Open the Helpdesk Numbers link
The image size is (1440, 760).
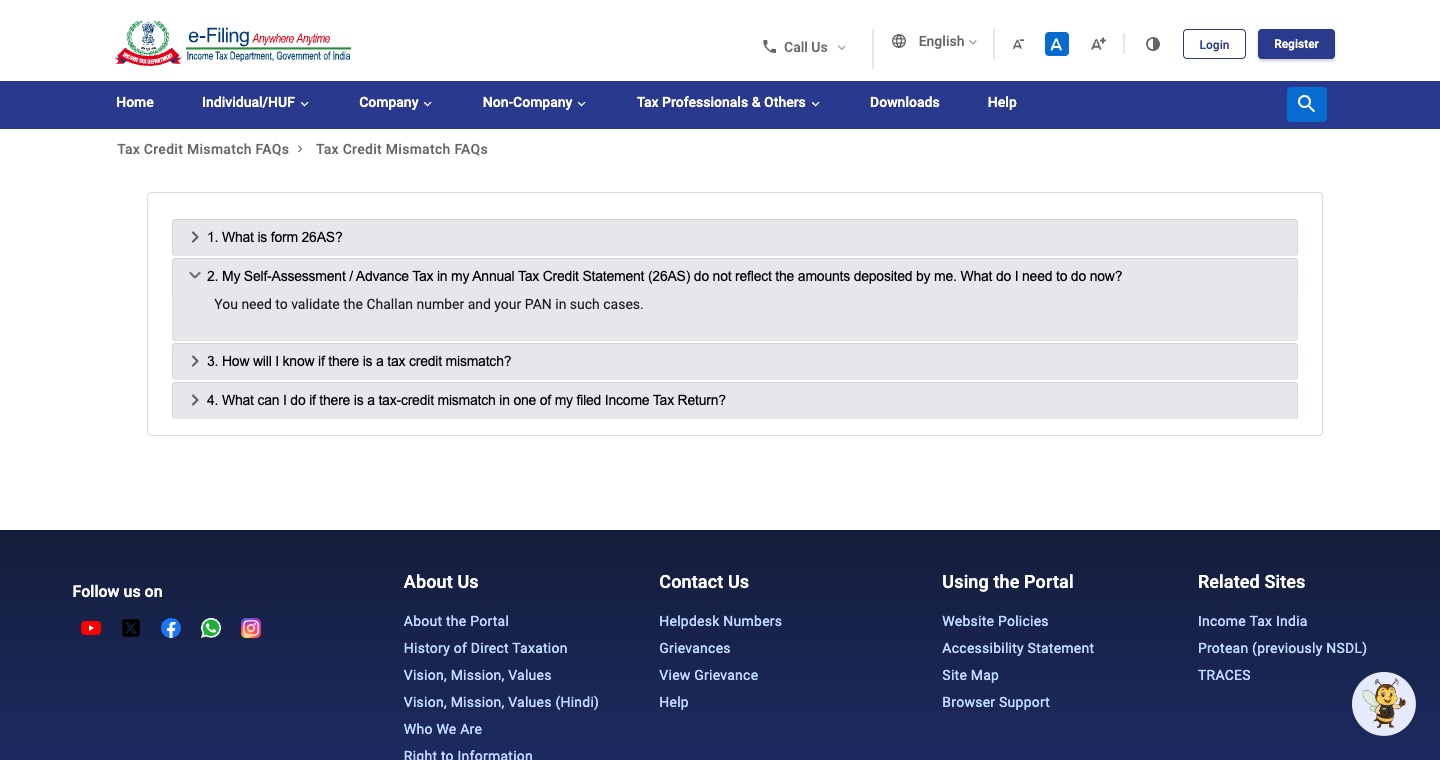click(x=720, y=621)
